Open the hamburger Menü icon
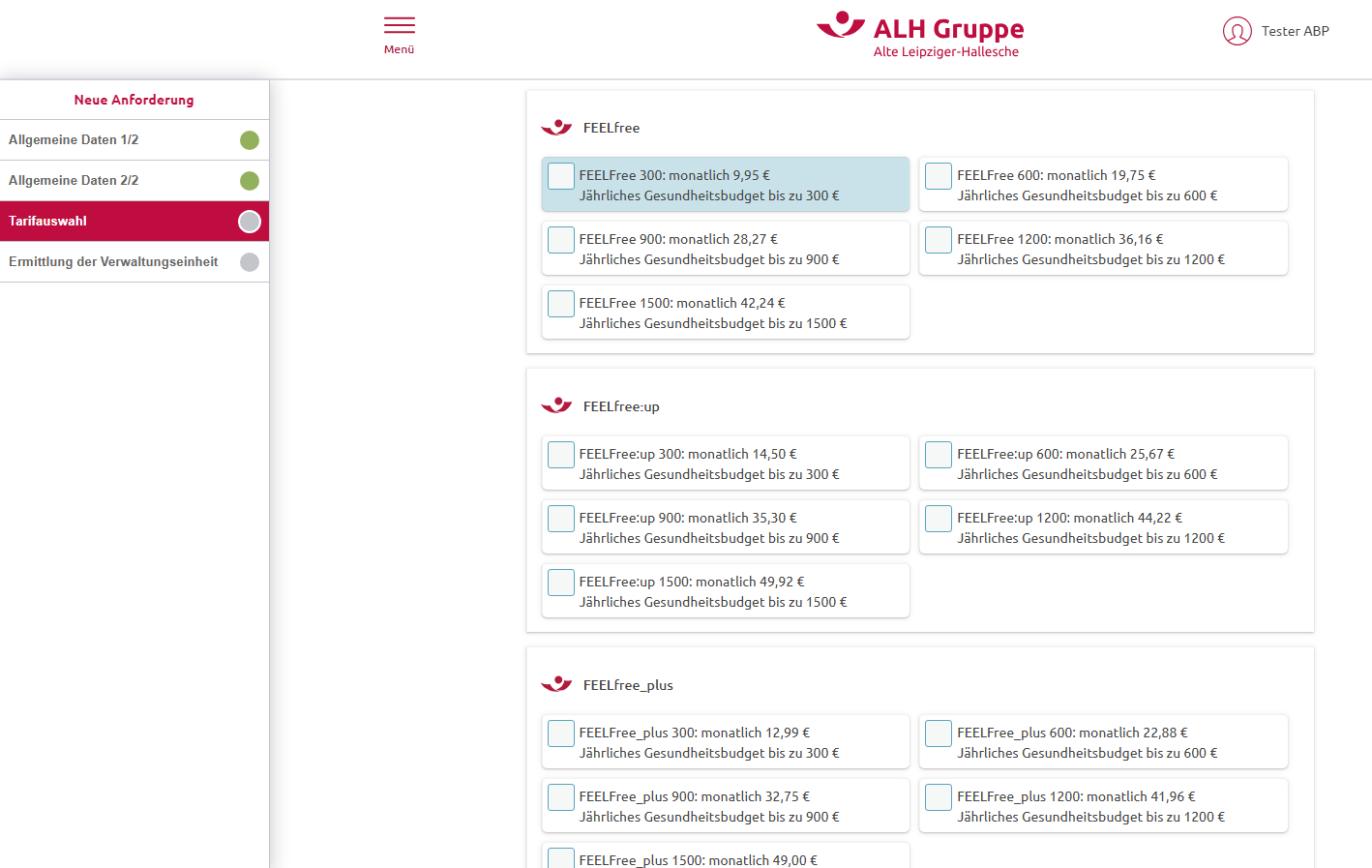The height and width of the screenshot is (868, 1372). pos(399,26)
